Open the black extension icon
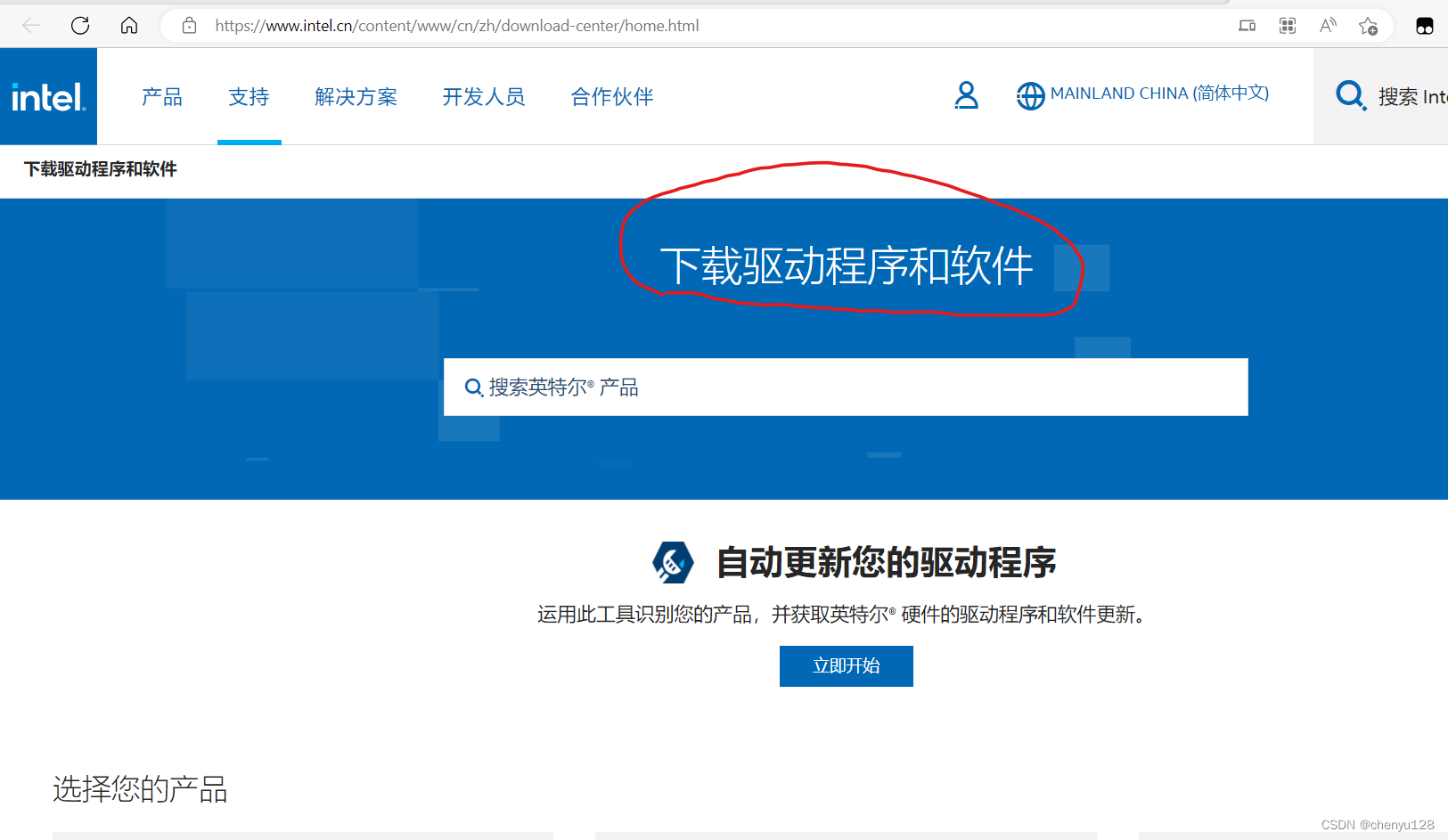Viewport: 1448px width, 840px height. pyautogui.click(x=1425, y=26)
